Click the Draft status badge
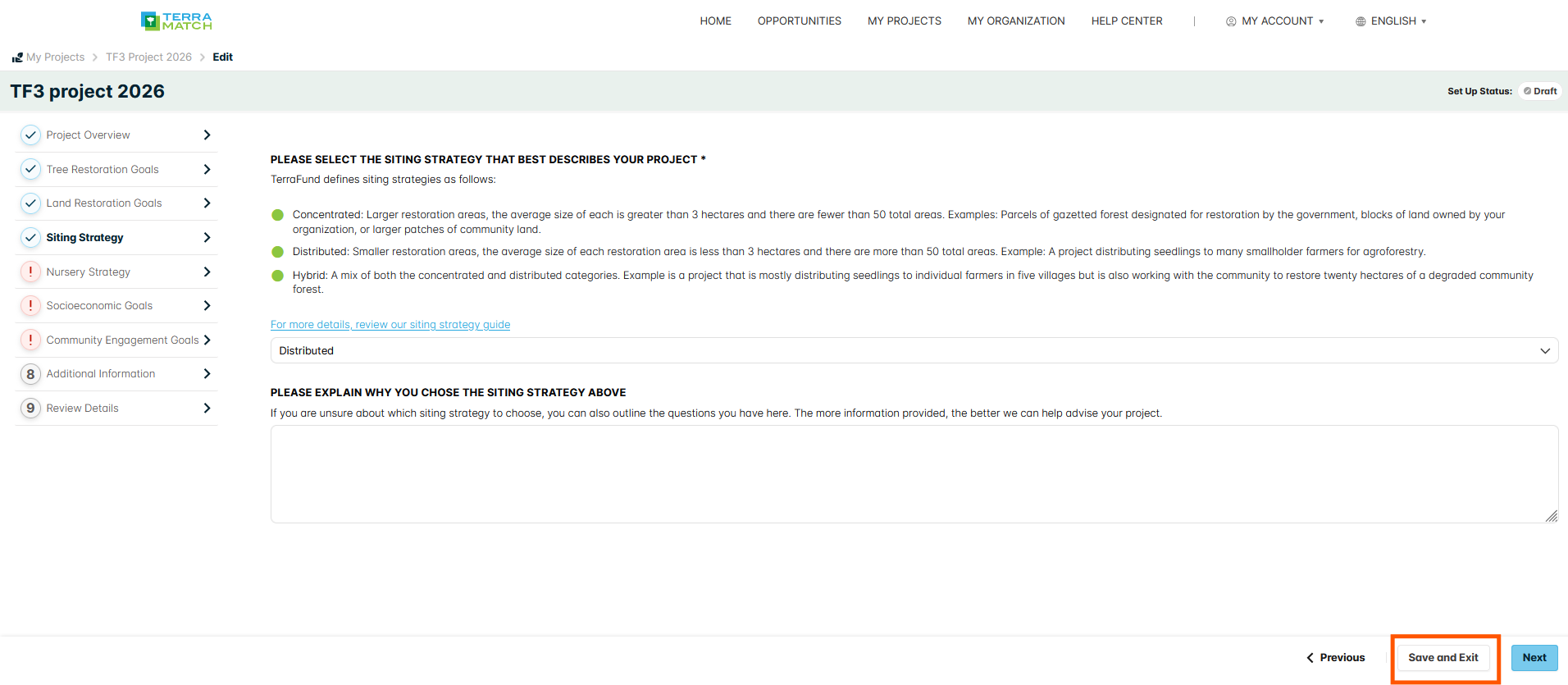1568x685 pixels. 1539,91
